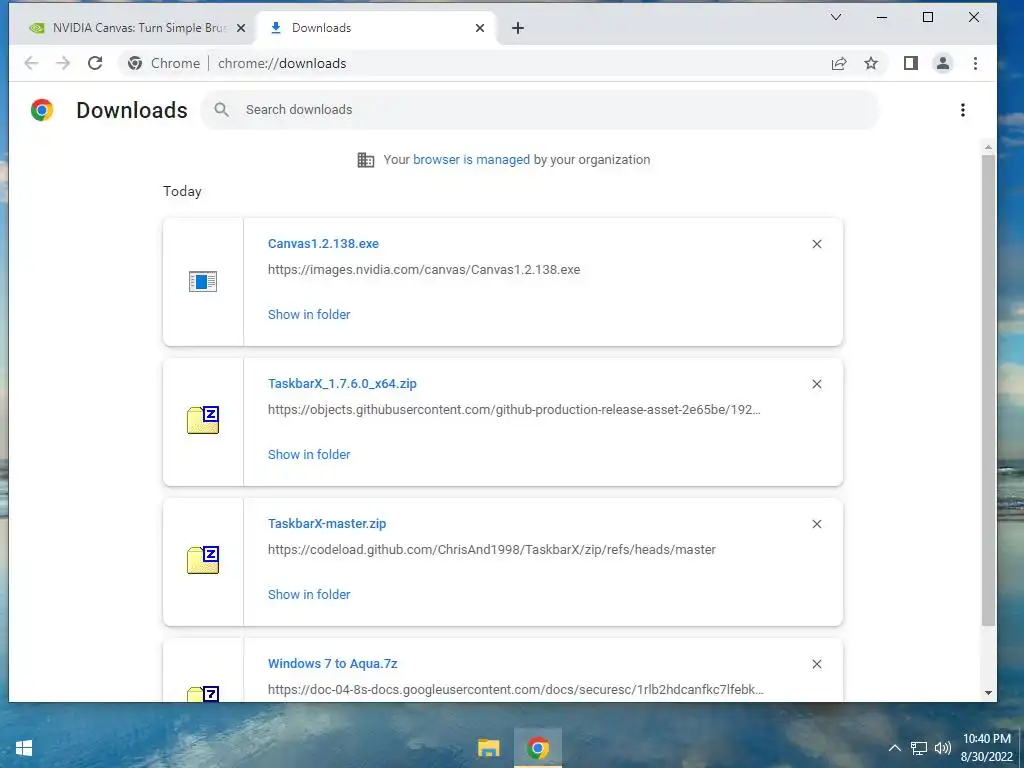Open the Windows Start menu
The width and height of the screenshot is (1024, 768).
coord(24,748)
